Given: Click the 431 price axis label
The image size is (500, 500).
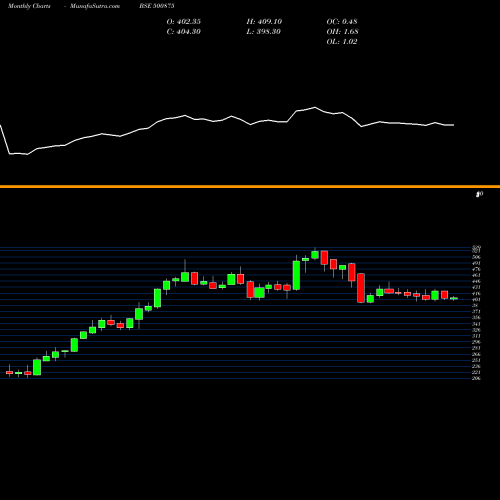Looking at the screenshot, I should pos(477,287).
